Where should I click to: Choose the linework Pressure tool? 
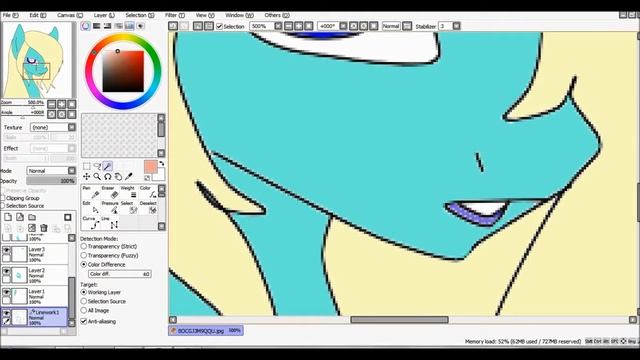110,207
